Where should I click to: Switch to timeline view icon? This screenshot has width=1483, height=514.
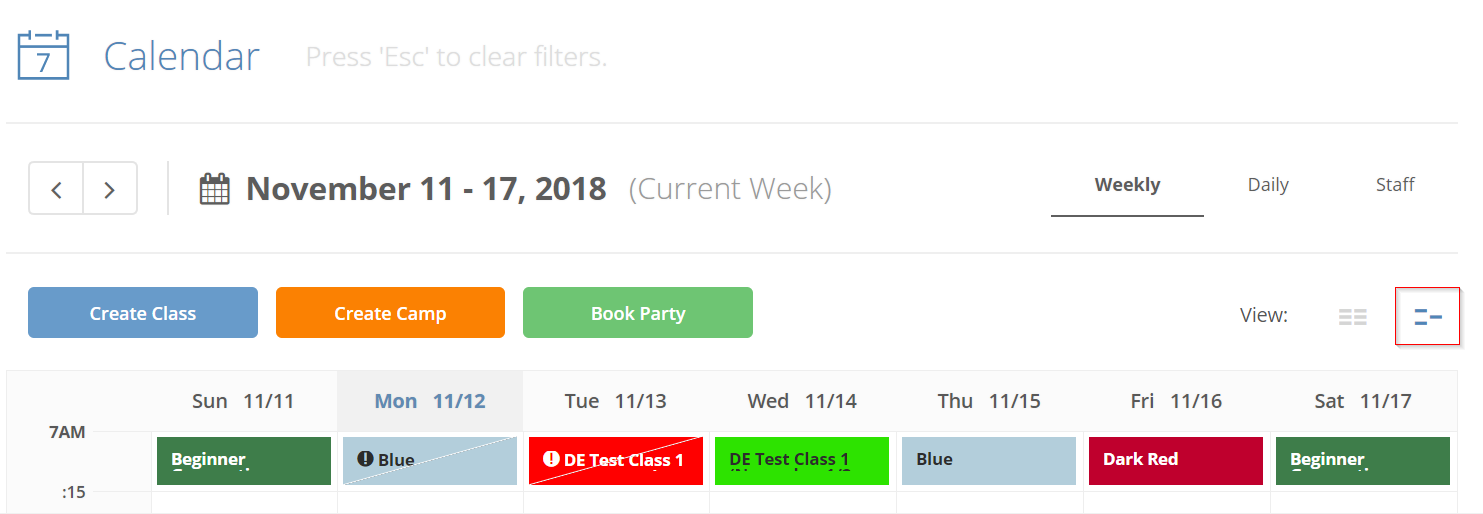click(1428, 317)
